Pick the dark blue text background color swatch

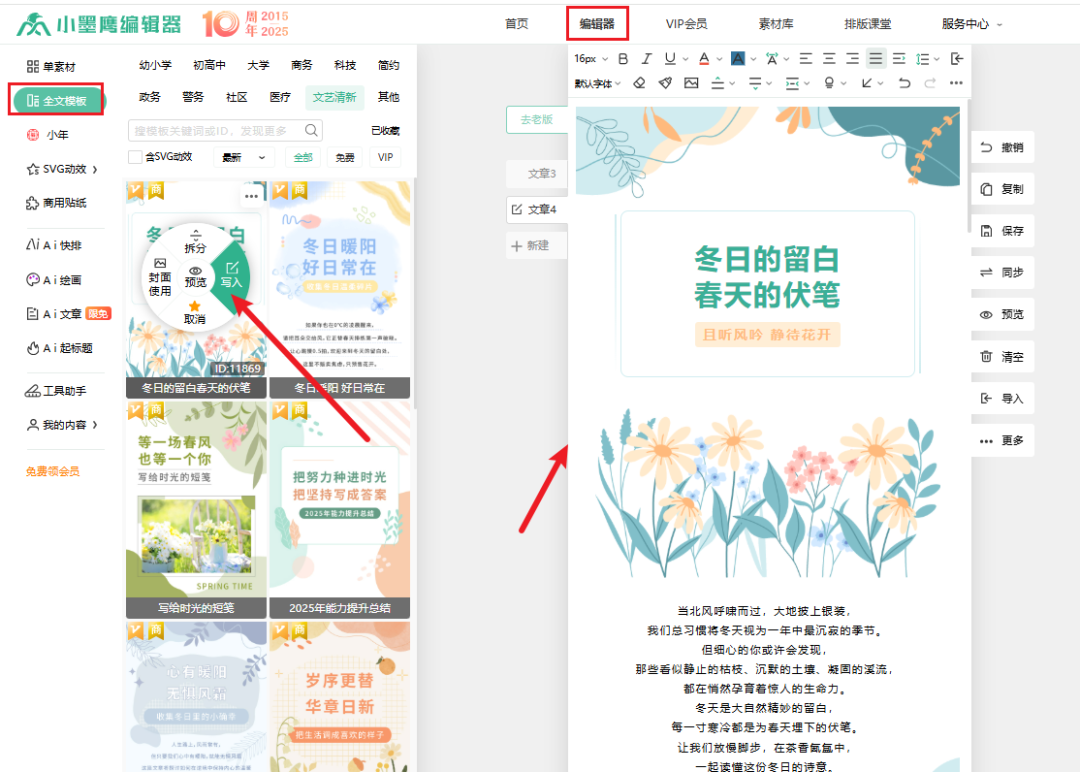(737, 59)
